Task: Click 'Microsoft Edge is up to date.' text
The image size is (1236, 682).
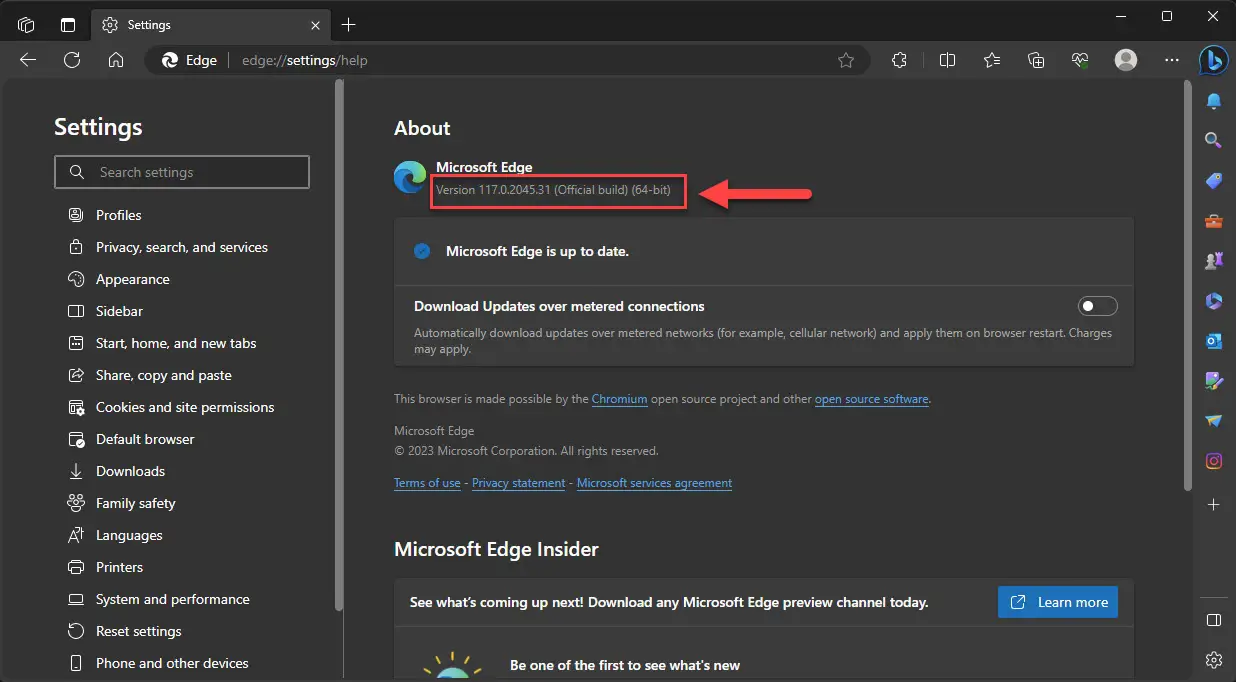Action: pyautogui.click(x=537, y=251)
